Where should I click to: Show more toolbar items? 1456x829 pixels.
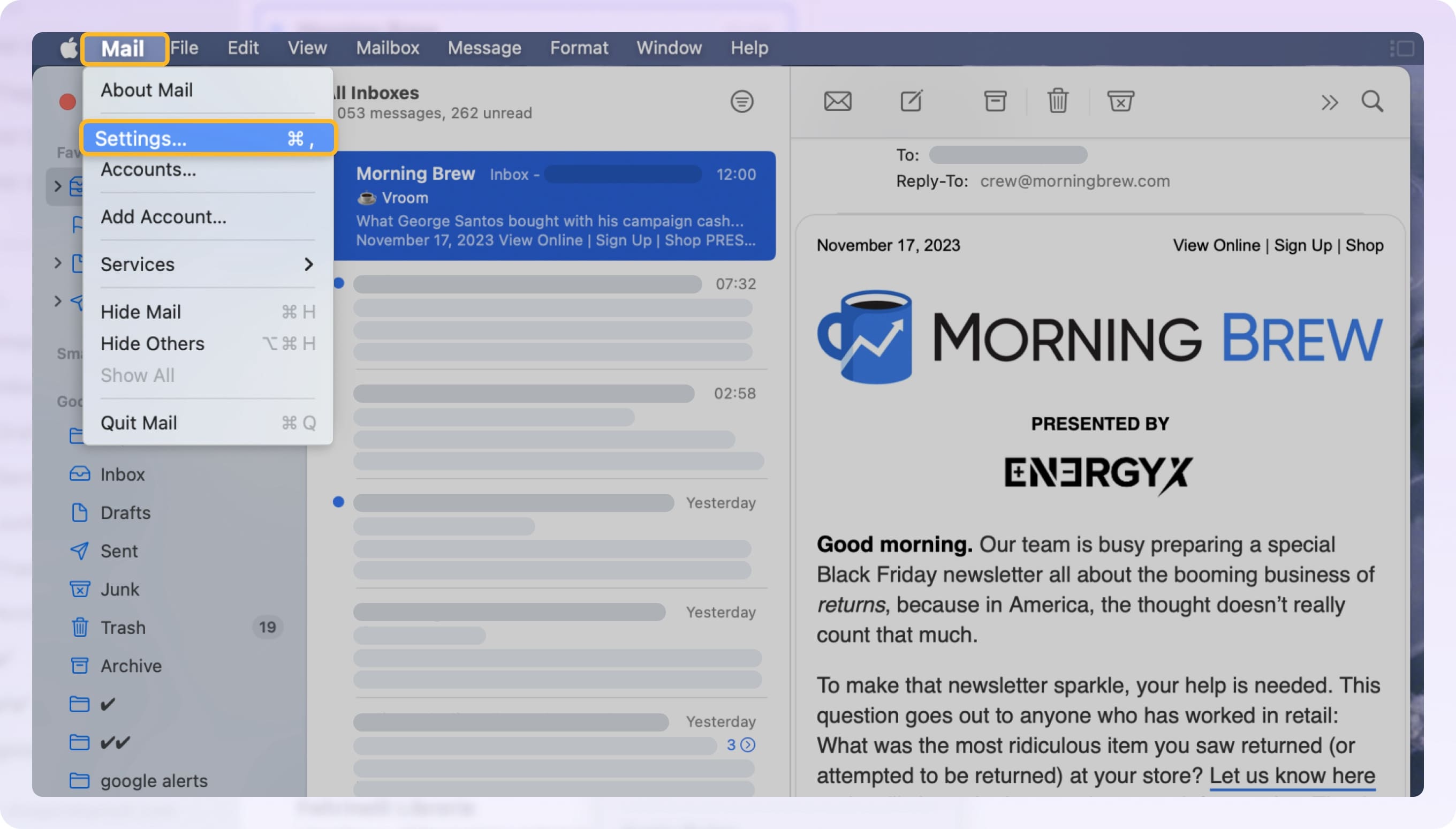1329,103
